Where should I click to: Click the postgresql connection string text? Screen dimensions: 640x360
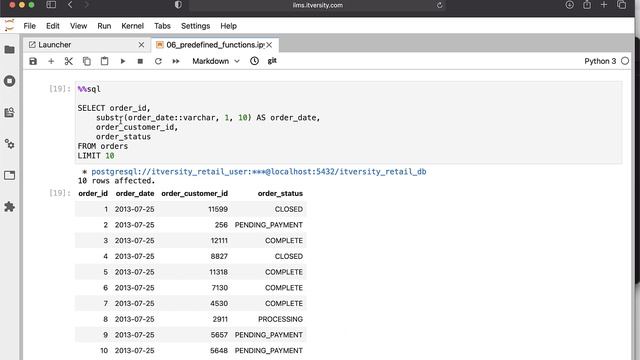click(259, 172)
